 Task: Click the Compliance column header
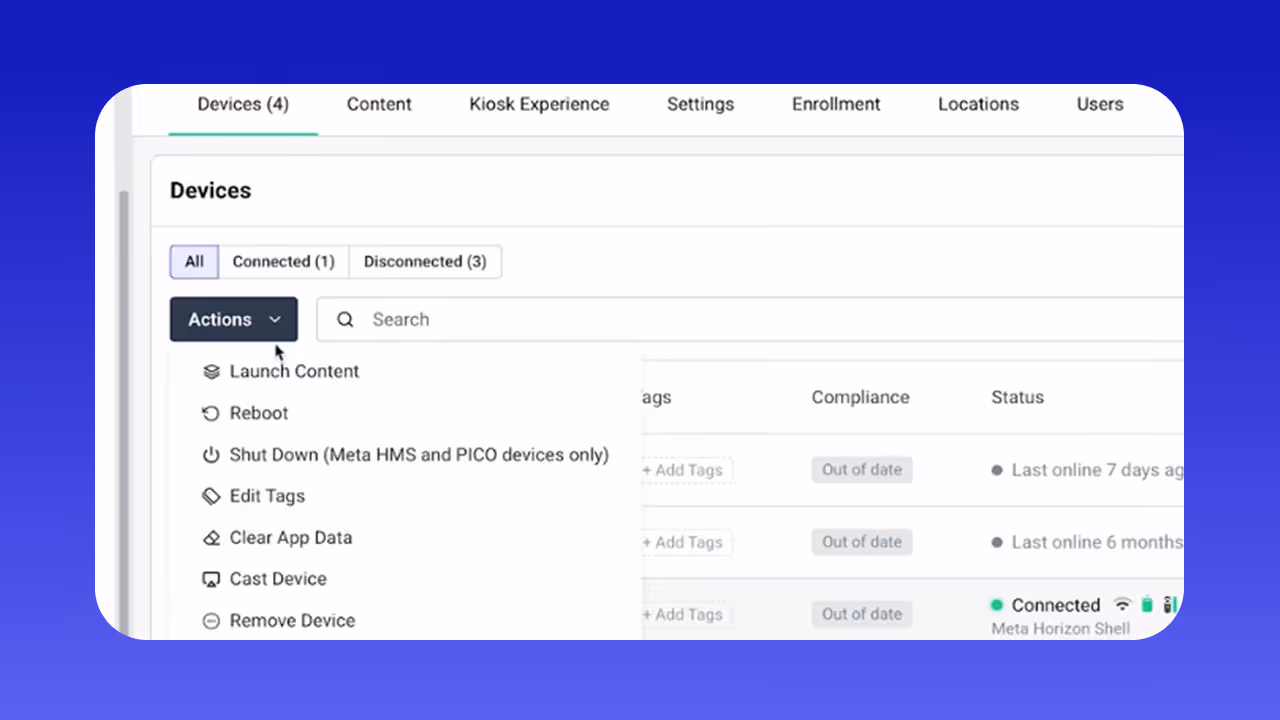[x=860, y=397]
